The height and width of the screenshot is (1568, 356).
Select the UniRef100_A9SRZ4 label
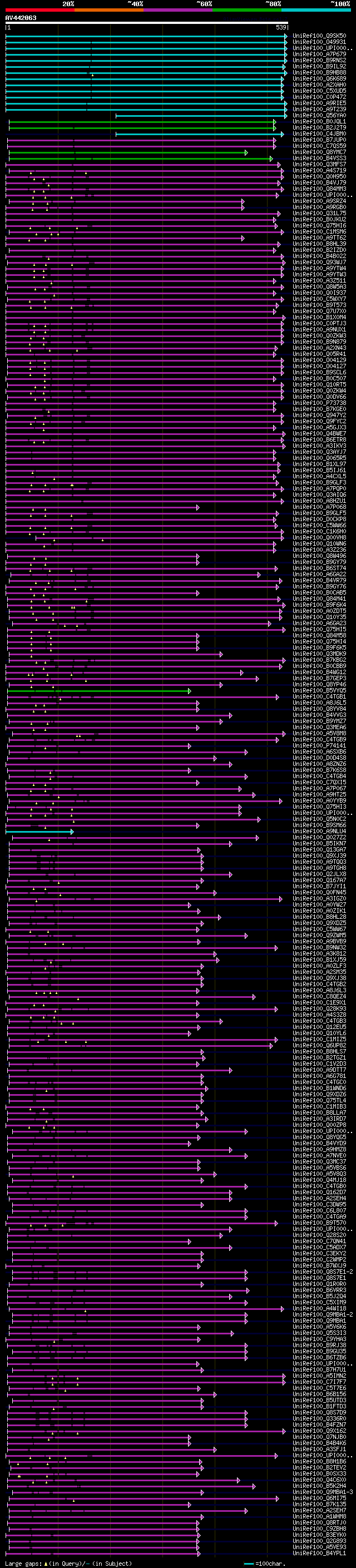(319, 201)
